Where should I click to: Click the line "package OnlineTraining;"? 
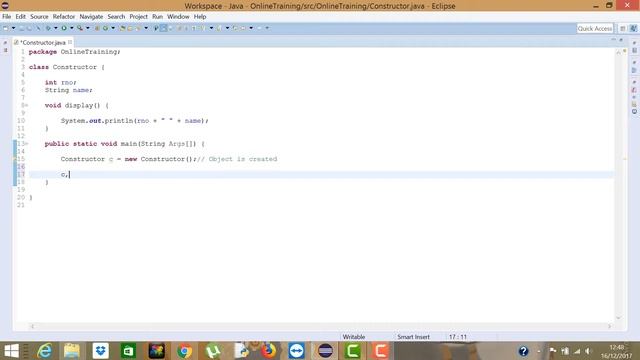pos(75,52)
